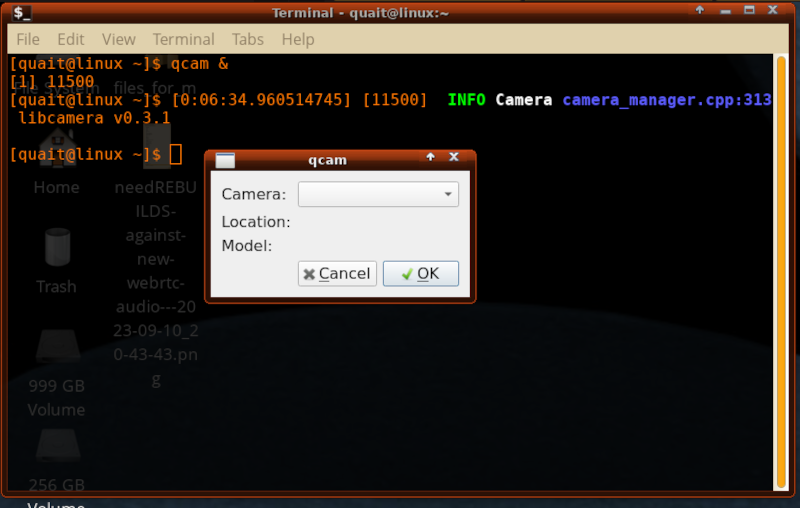
Task: Expand the Camera combo box
Action: pos(378,194)
